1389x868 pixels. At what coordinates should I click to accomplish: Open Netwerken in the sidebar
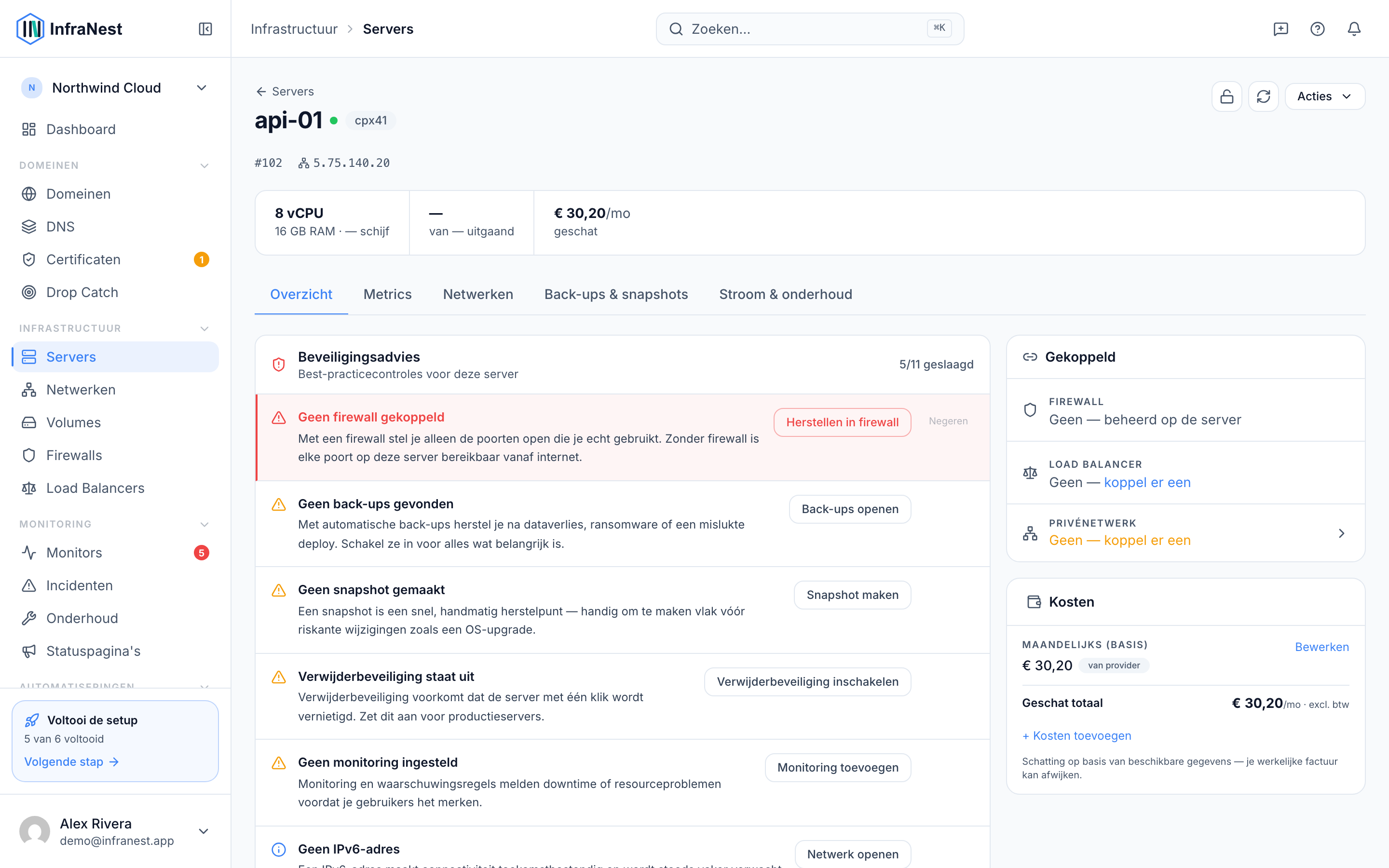(x=115, y=390)
